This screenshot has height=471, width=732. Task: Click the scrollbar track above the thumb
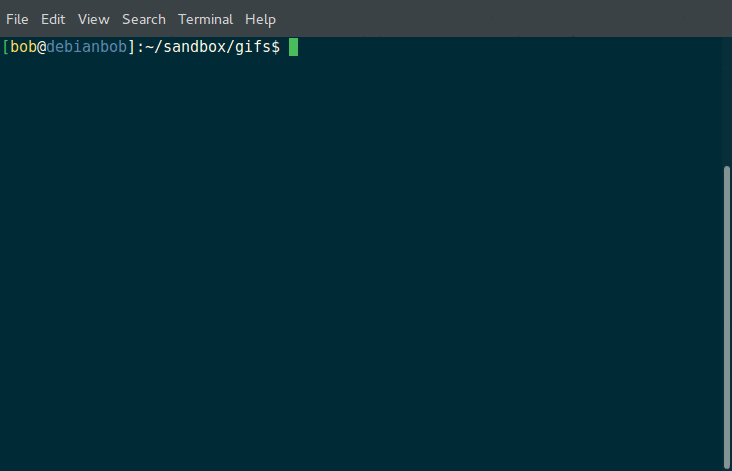pos(726,101)
